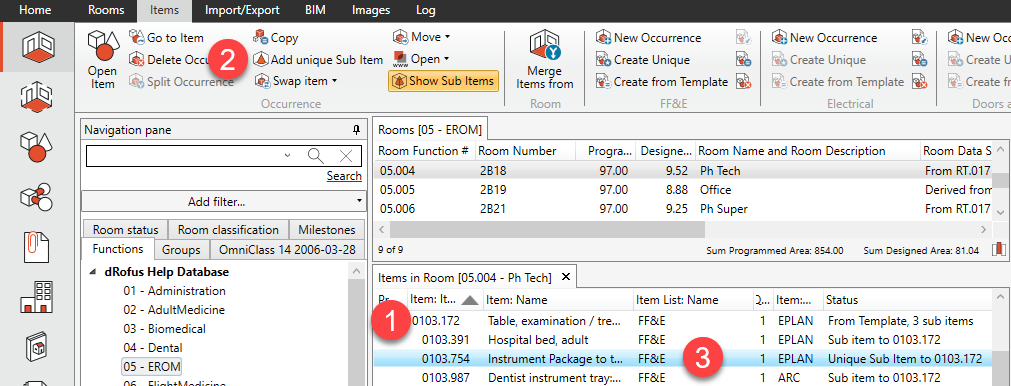Click Create Unique in the FF&E group
This screenshot has width=1011, height=386.
[x=643, y=60]
